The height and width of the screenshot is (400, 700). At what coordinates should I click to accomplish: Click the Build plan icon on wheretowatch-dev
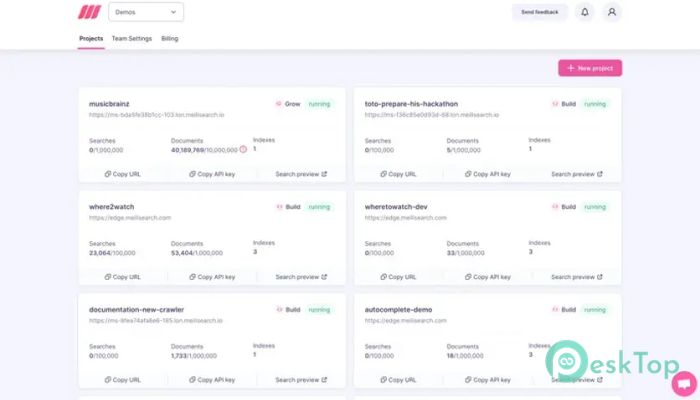pos(555,207)
